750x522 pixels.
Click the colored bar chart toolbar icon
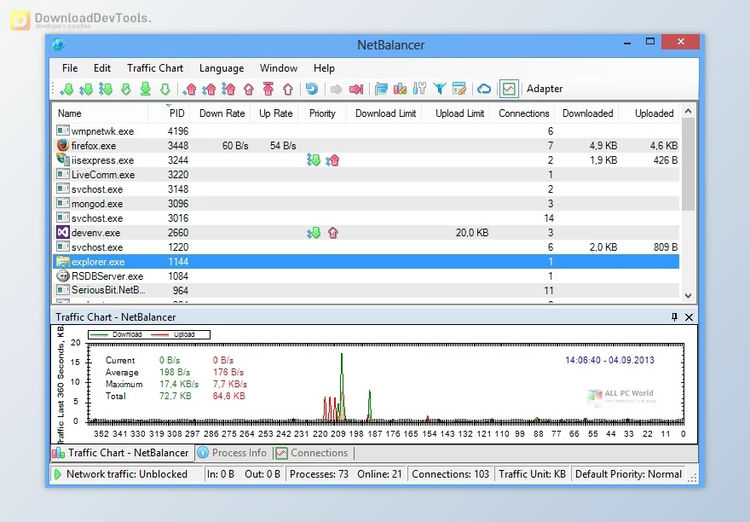click(400, 89)
